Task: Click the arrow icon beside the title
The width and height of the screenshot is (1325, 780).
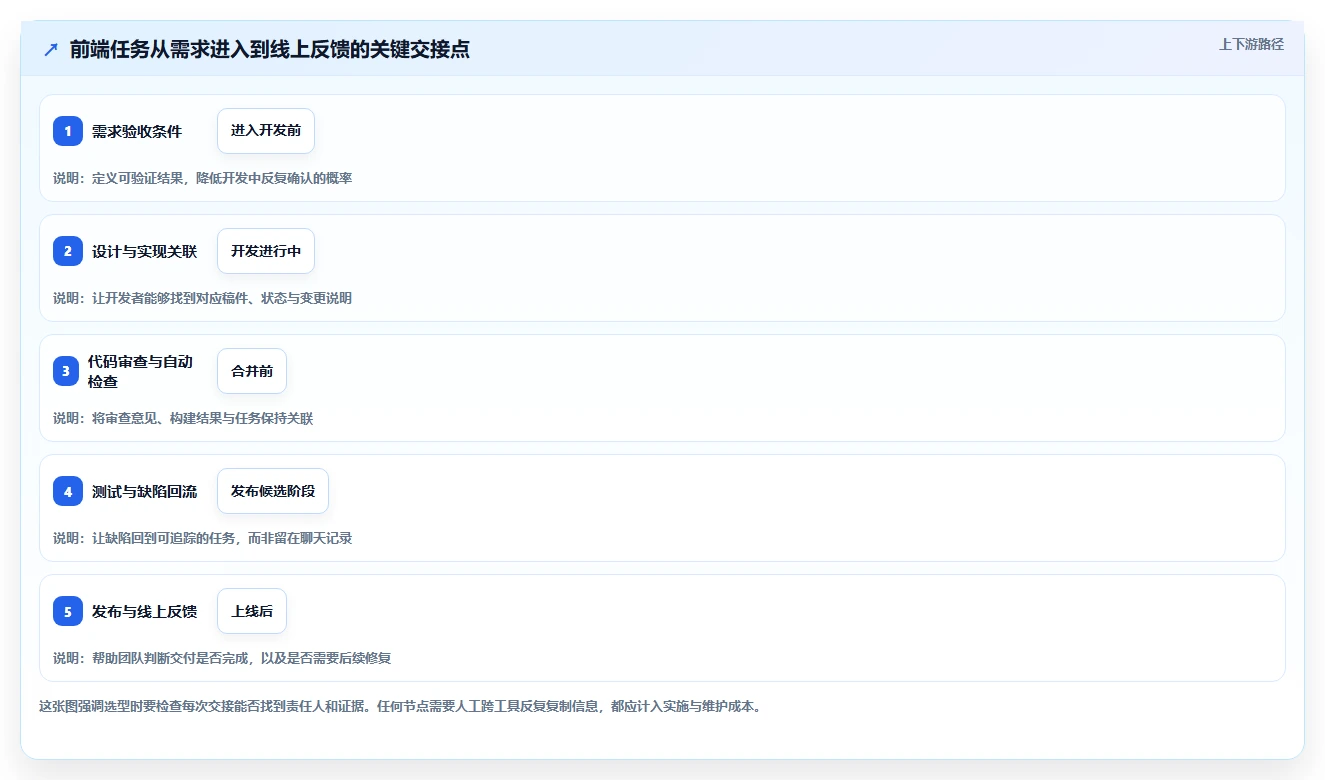Action: coord(51,49)
